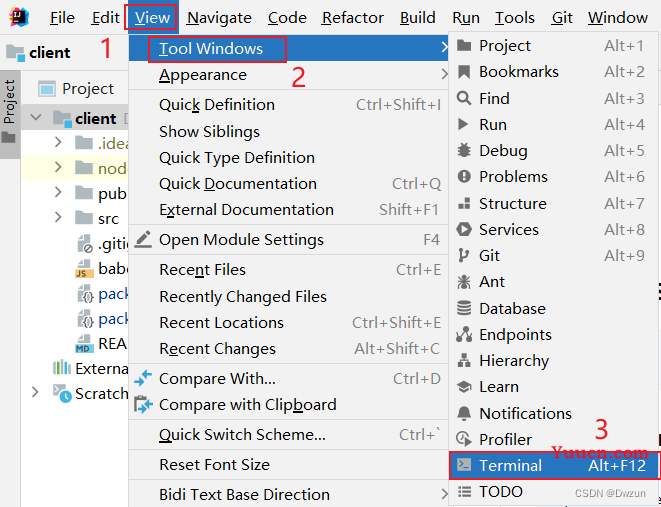
Task: Click the External Libraries bars icon
Action: coord(62,368)
